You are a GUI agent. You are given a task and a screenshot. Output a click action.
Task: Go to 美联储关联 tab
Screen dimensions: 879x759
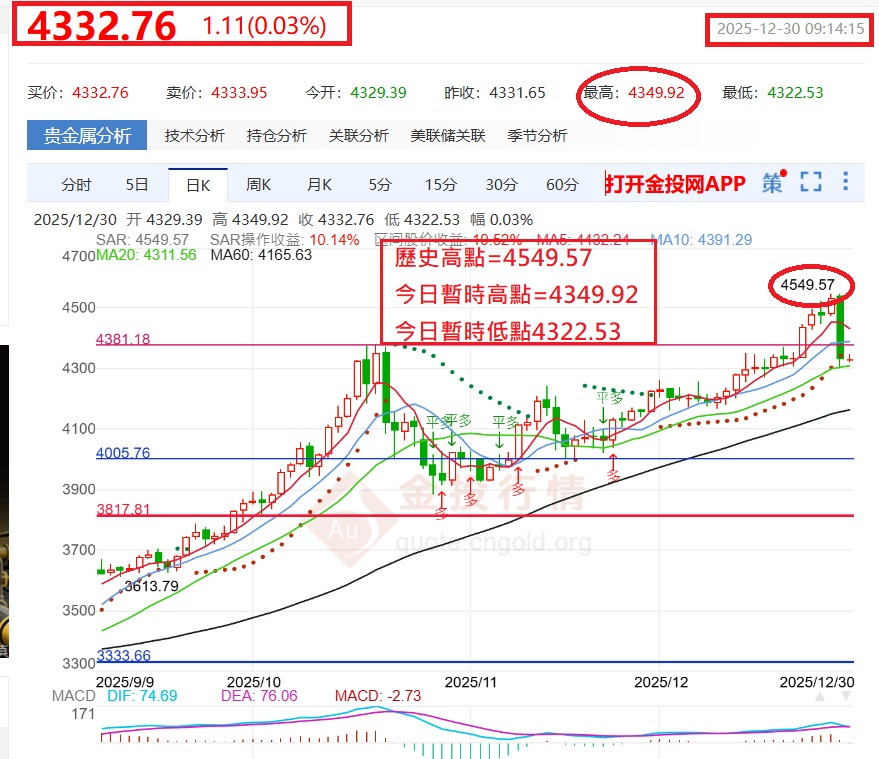pos(447,136)
